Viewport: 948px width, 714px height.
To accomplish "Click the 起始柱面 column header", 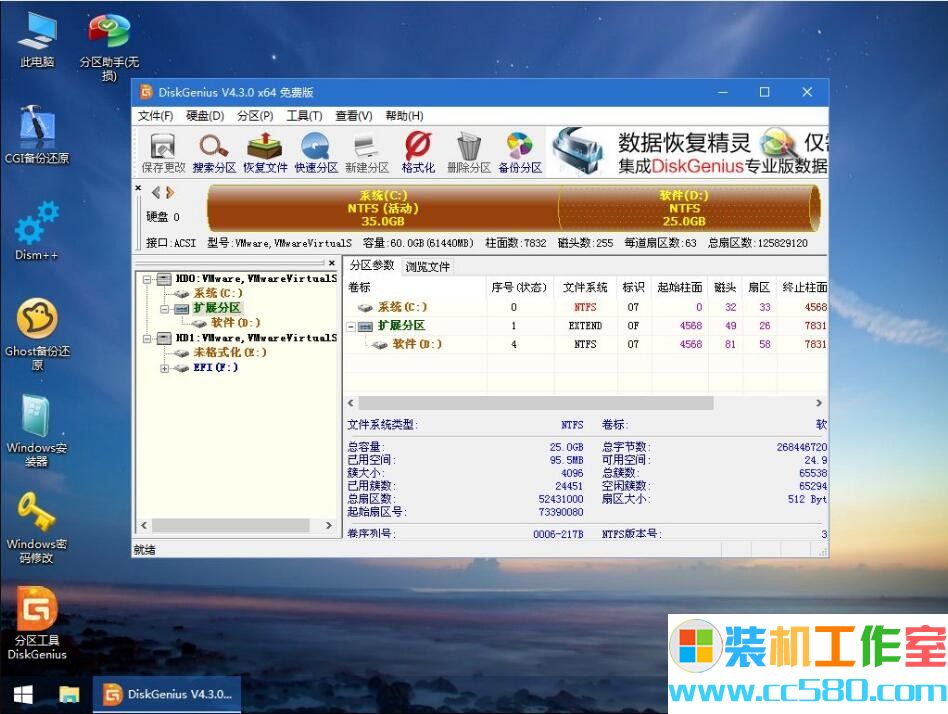I will point(680,287).
